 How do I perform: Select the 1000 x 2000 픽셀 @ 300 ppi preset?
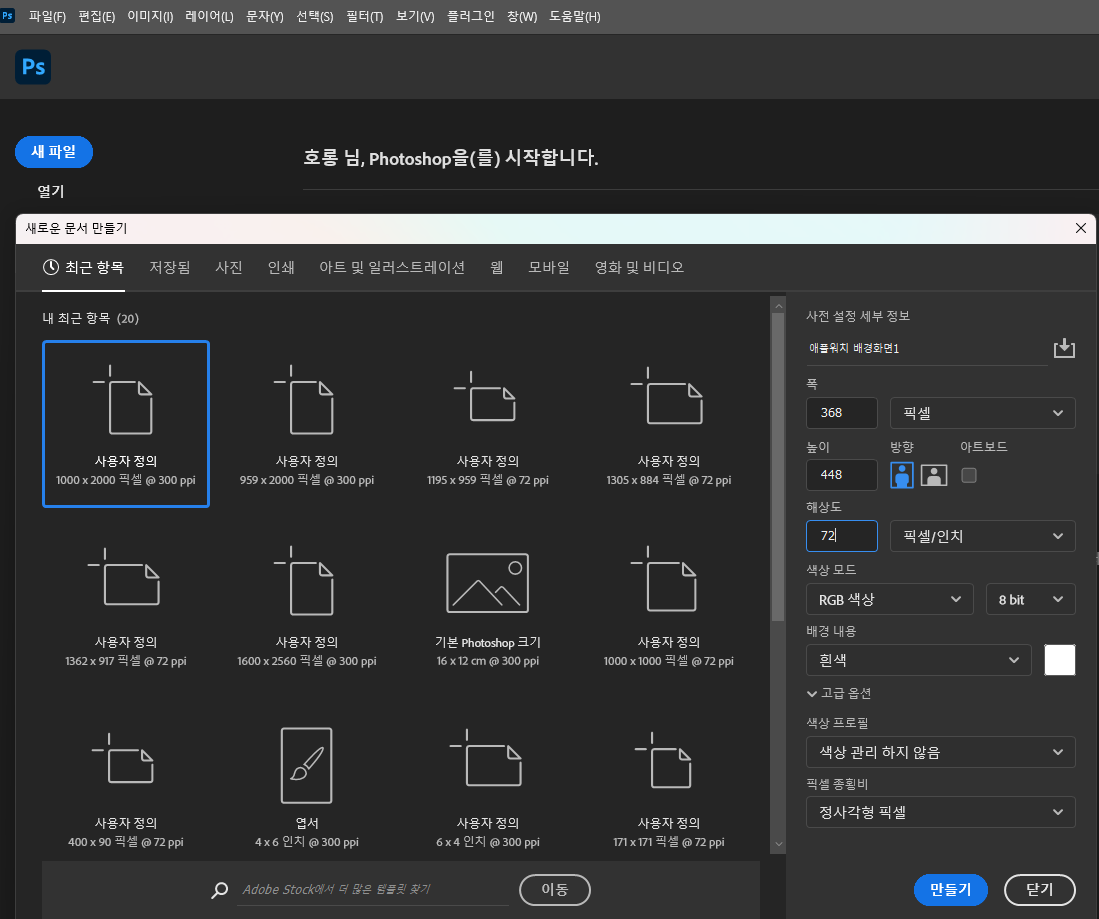click(126, 423)
